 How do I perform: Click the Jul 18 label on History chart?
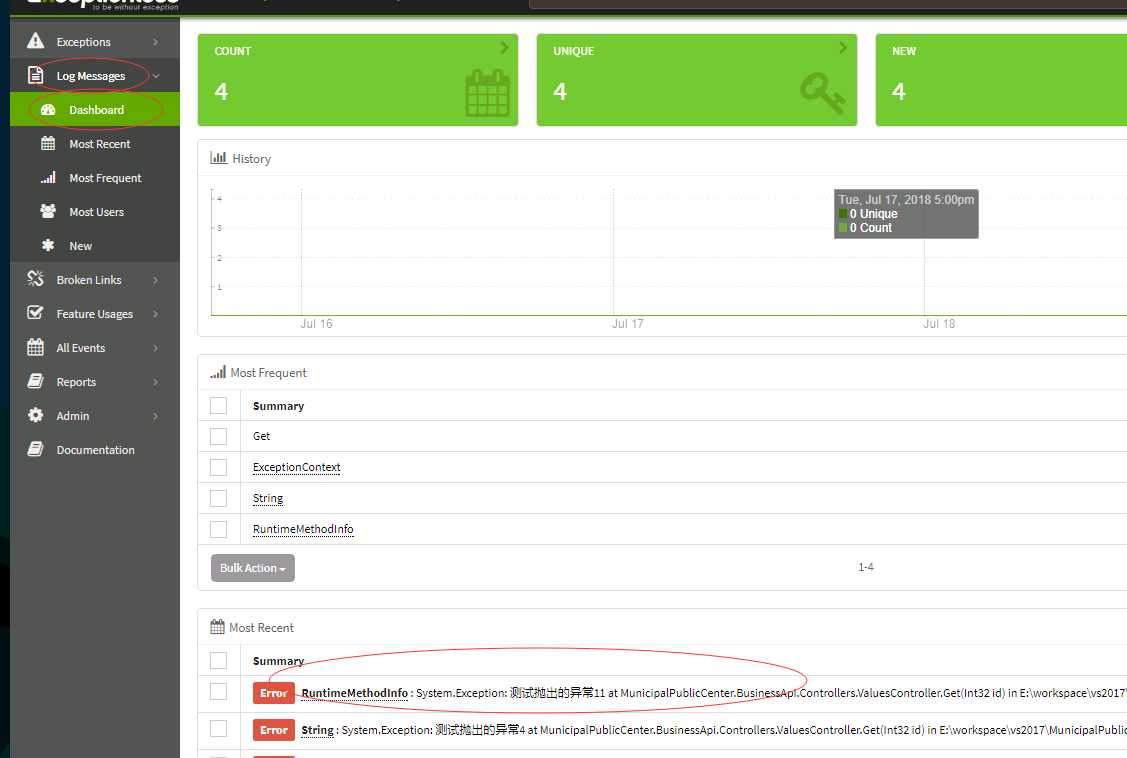[x=939, y=323]
